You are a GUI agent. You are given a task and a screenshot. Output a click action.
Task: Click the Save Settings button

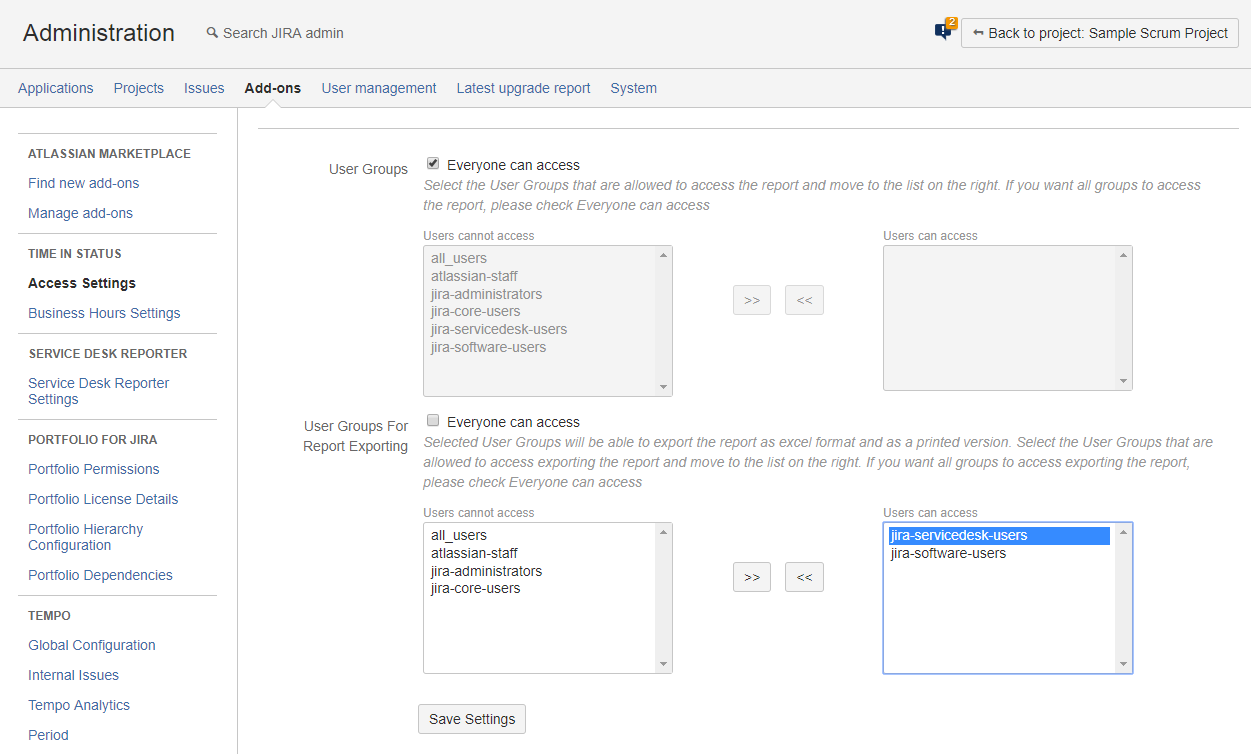click(x=471, y=719)
